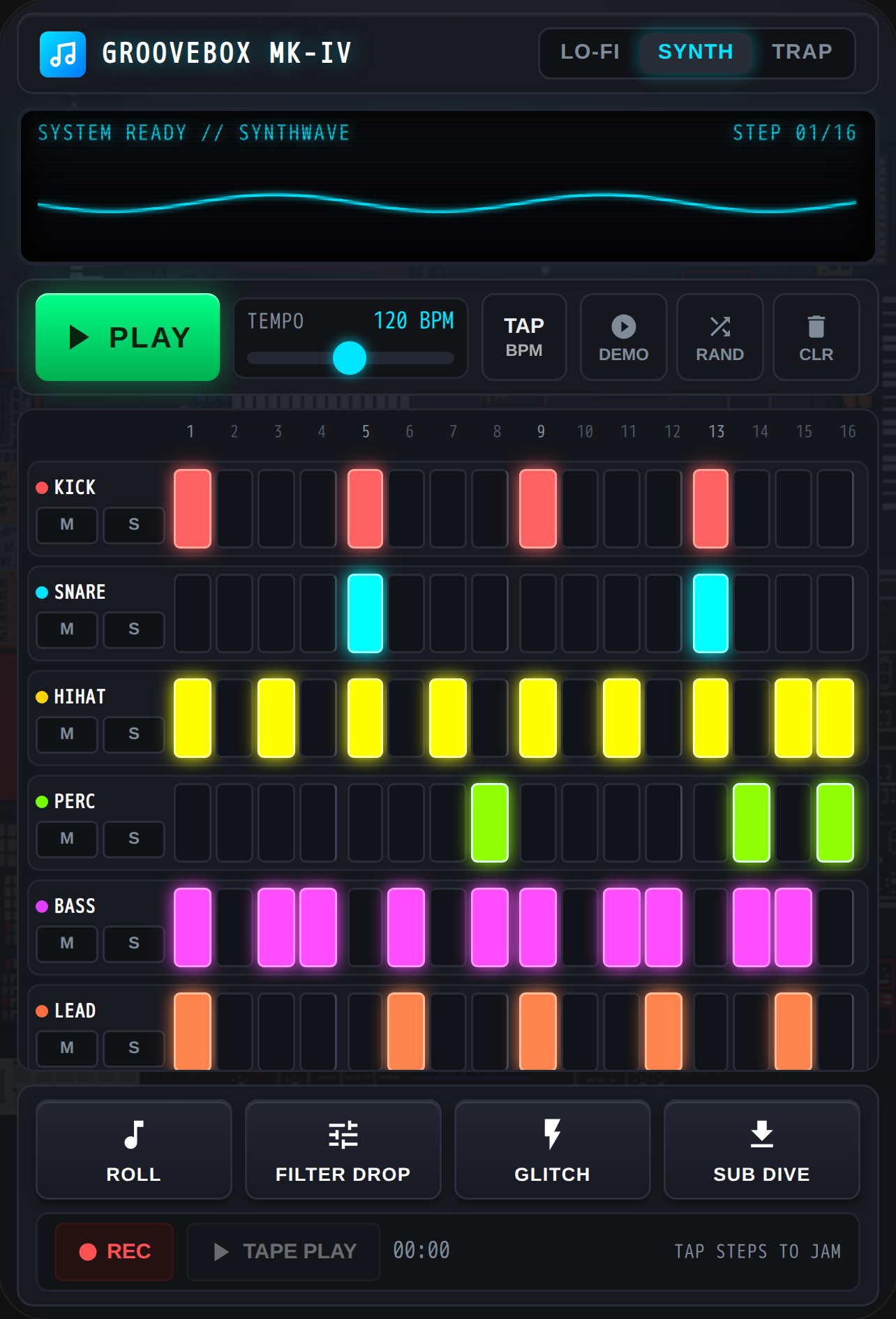
Task: Click step number 13 in header
Action: coord(717,431)
